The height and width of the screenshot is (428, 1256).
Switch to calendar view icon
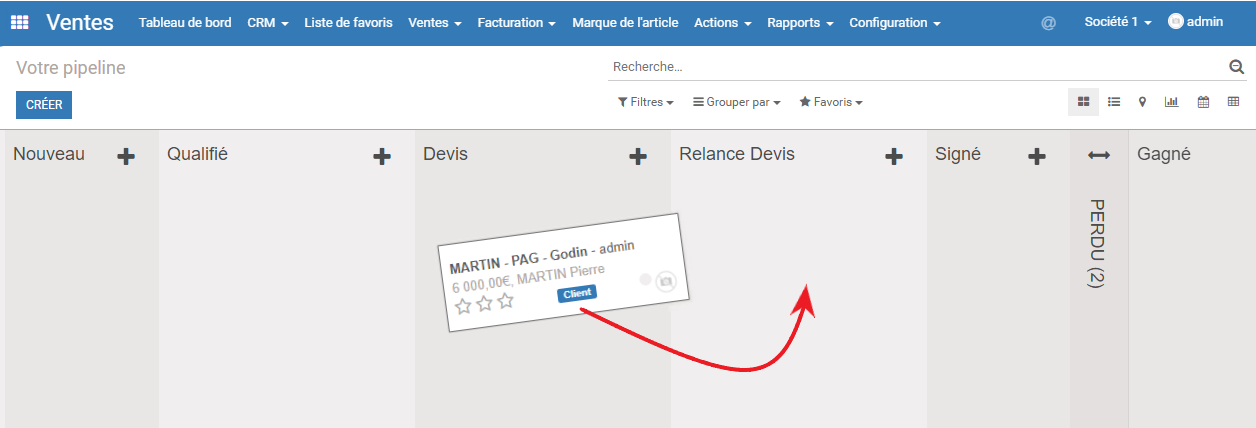point(1203,102)
